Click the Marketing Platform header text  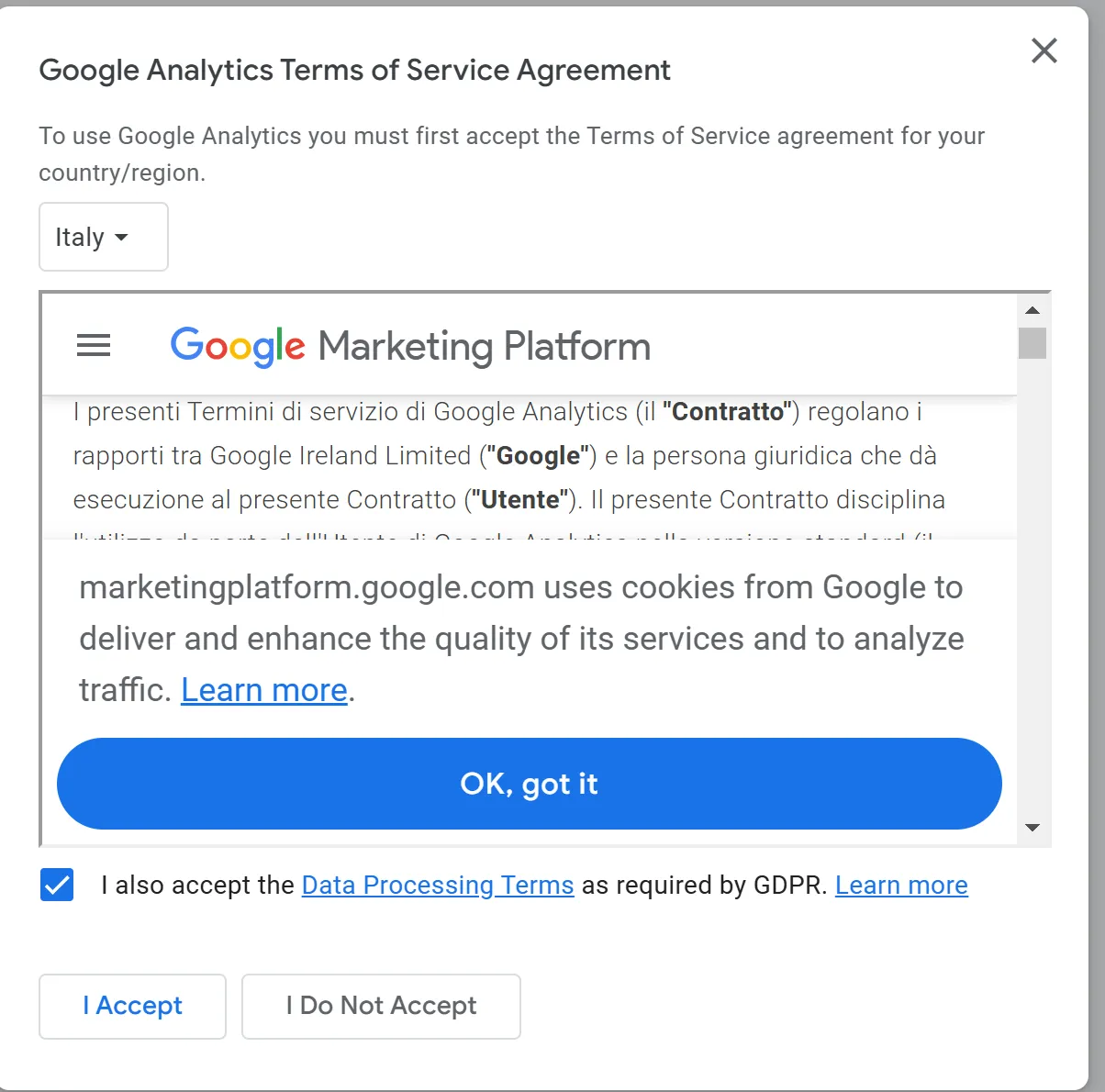(484, 347)
